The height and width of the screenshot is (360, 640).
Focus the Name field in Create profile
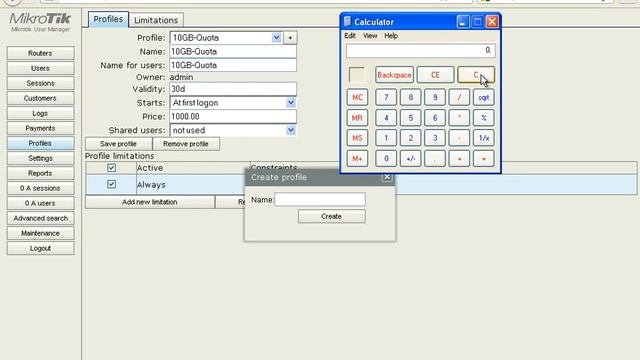(320, 200)
